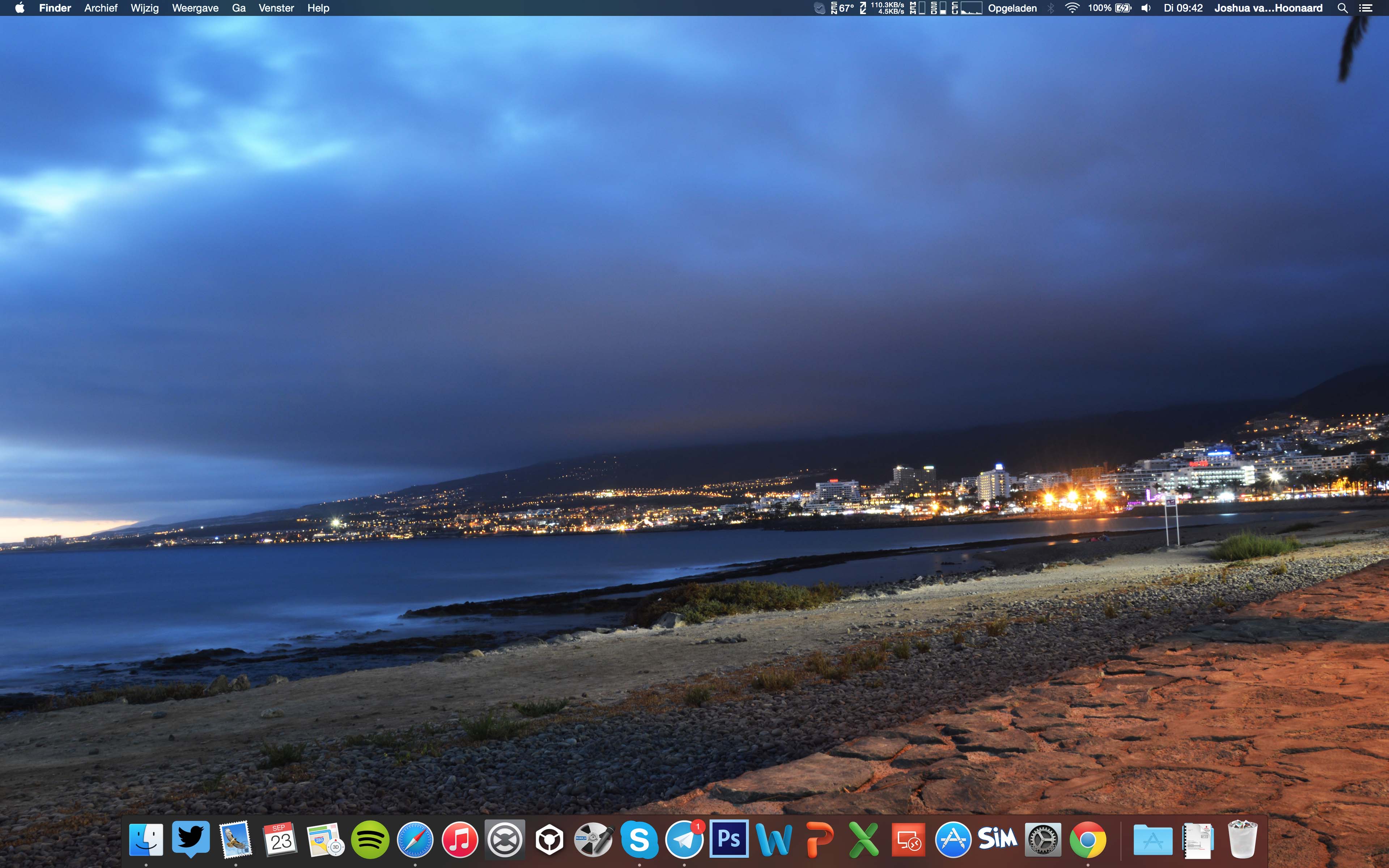Open the Venster menu

point(276,8)
